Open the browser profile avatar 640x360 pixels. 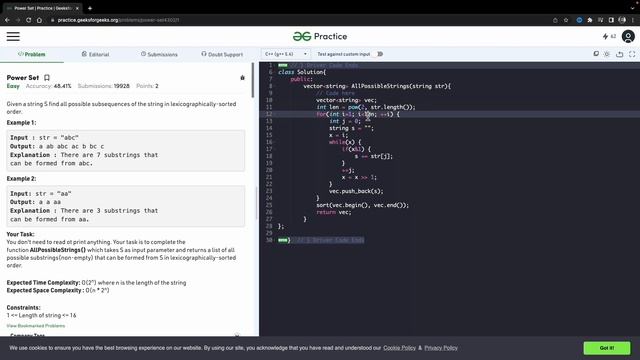(x=622, y=20)
